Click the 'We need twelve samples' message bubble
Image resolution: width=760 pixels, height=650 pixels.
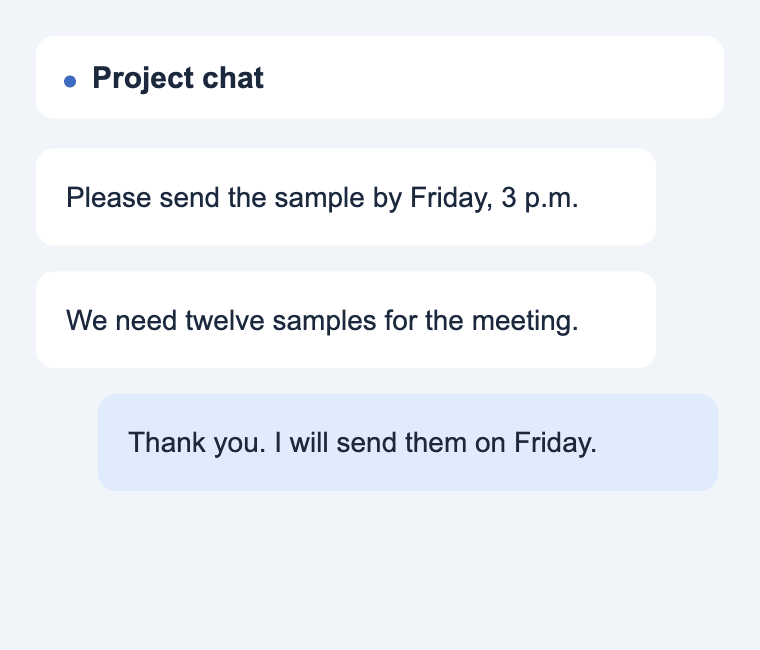click(x=346, y=319)
